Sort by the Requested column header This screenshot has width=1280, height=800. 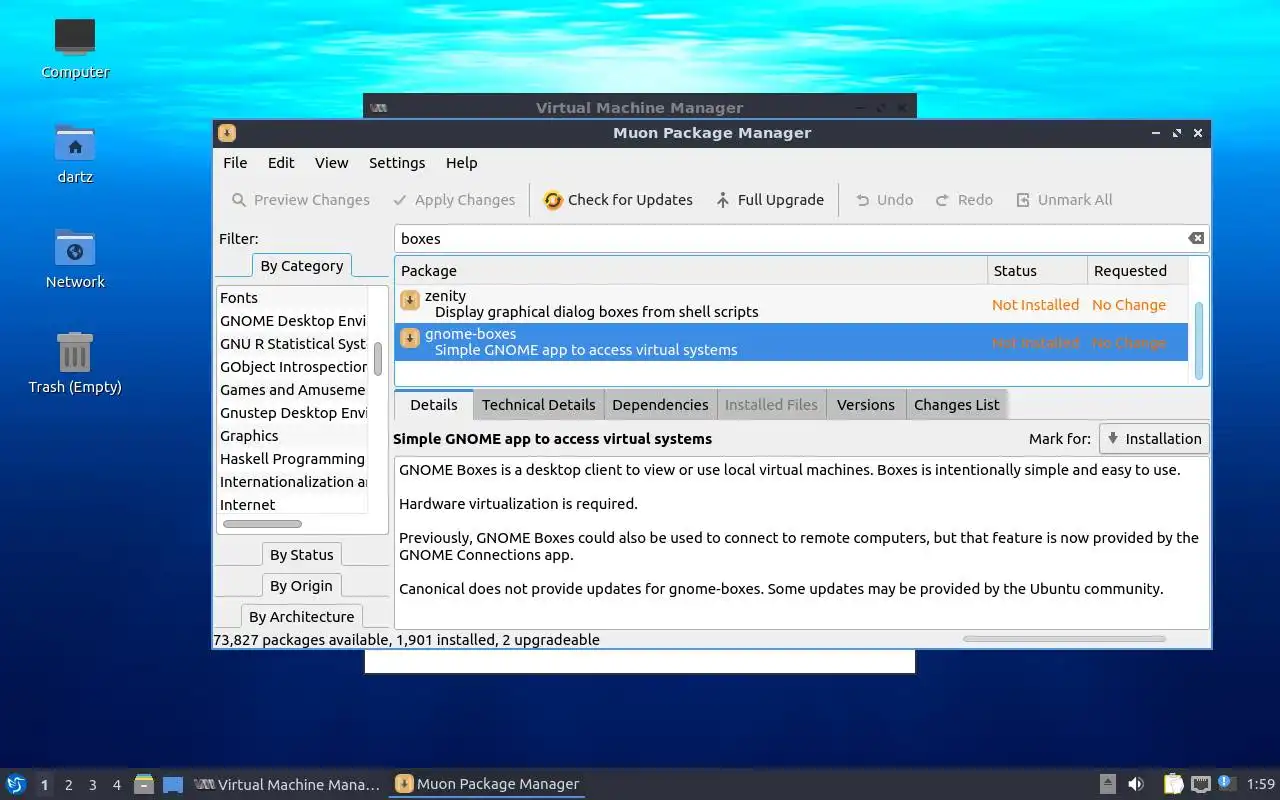pyautogui.click(x=1137, y=271)
